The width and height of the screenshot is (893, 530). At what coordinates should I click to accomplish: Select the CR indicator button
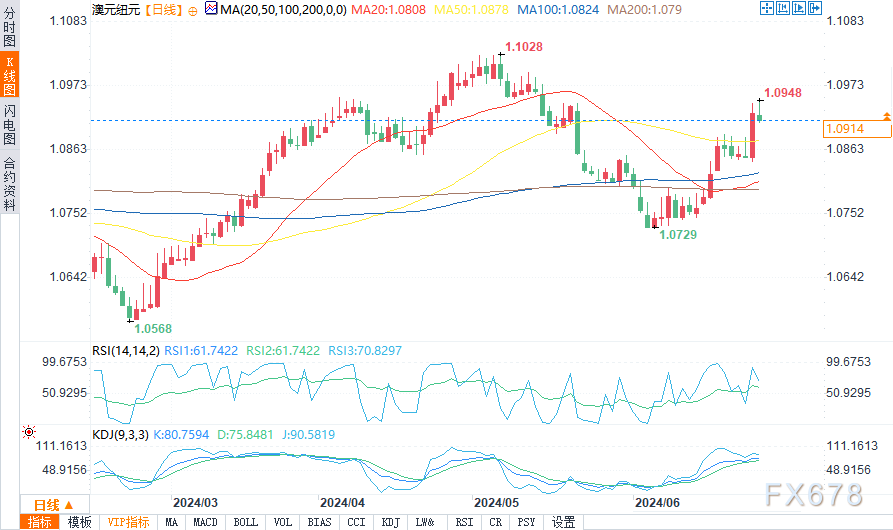495,522
